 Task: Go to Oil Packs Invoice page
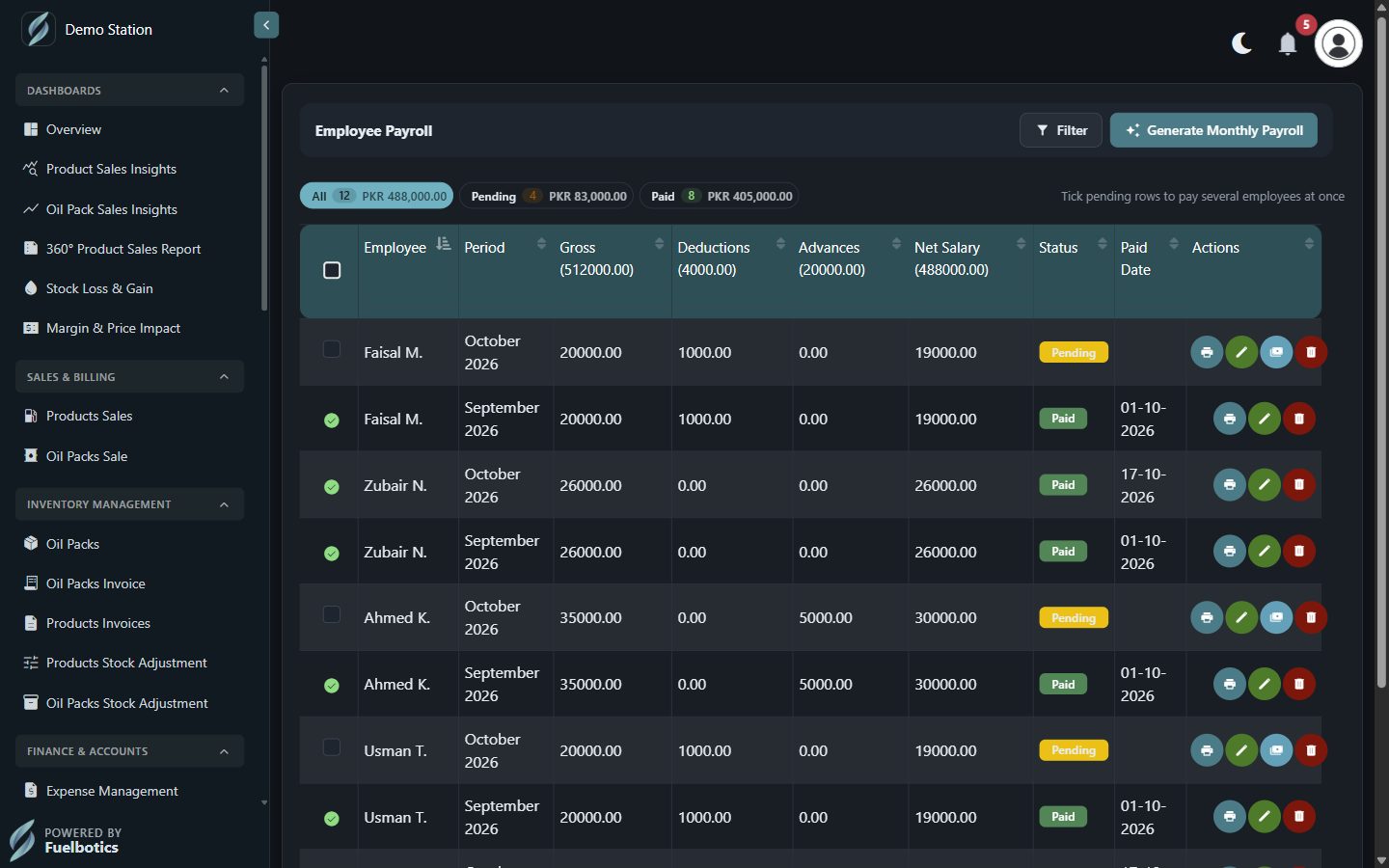click(95, 583)
